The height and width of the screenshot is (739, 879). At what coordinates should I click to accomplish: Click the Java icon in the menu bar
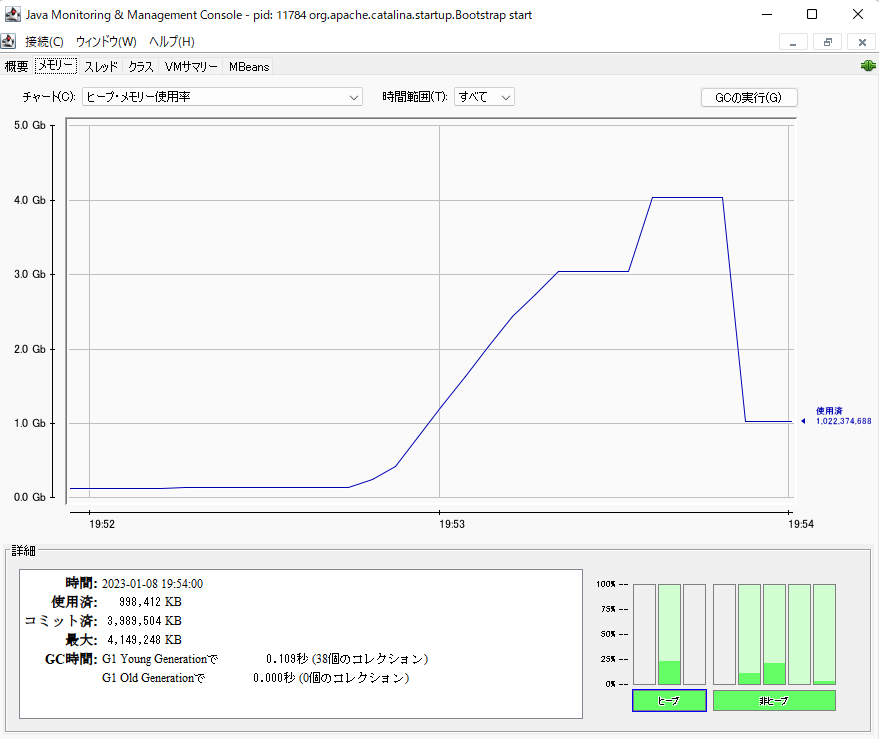click(9, 41)
